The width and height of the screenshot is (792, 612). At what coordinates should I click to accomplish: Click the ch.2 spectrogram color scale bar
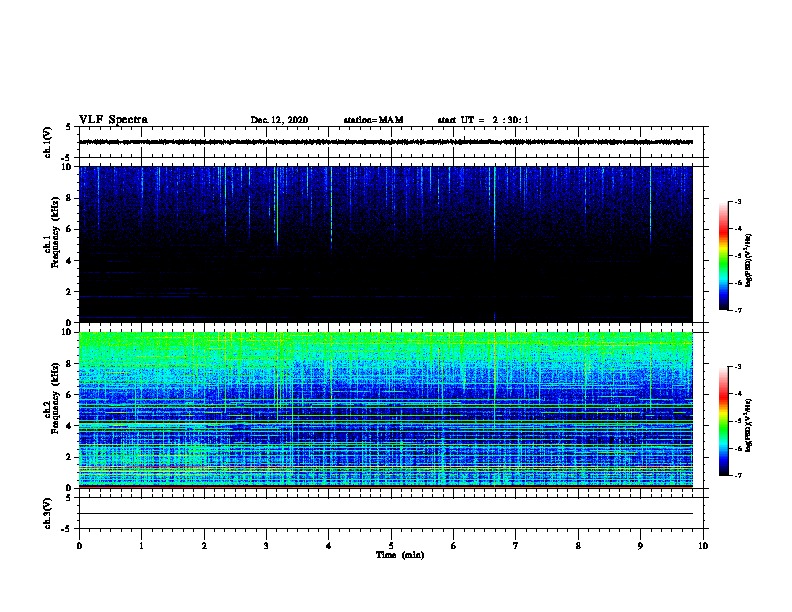[723, 421]
